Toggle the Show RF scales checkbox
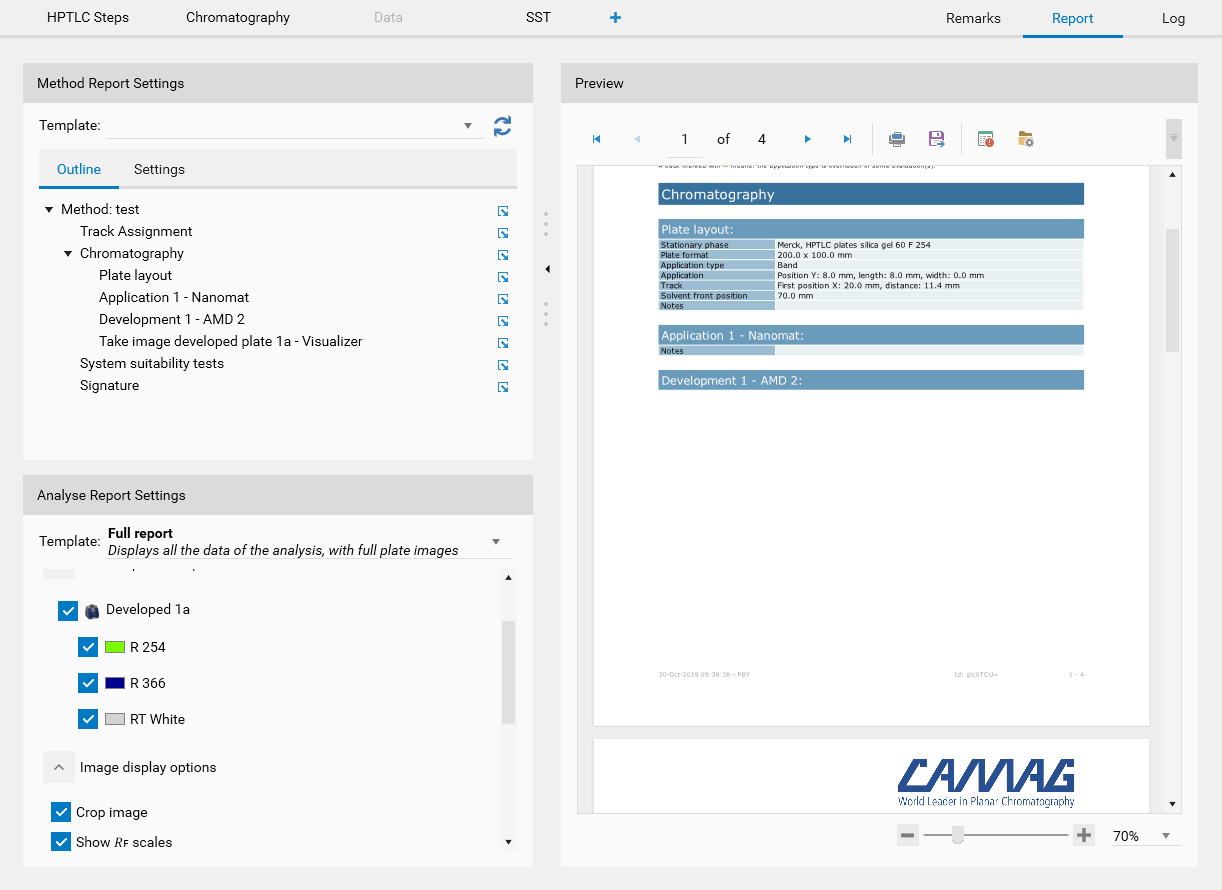The width and height of the screenshot is (1222, 890). [x=61, y=842]
